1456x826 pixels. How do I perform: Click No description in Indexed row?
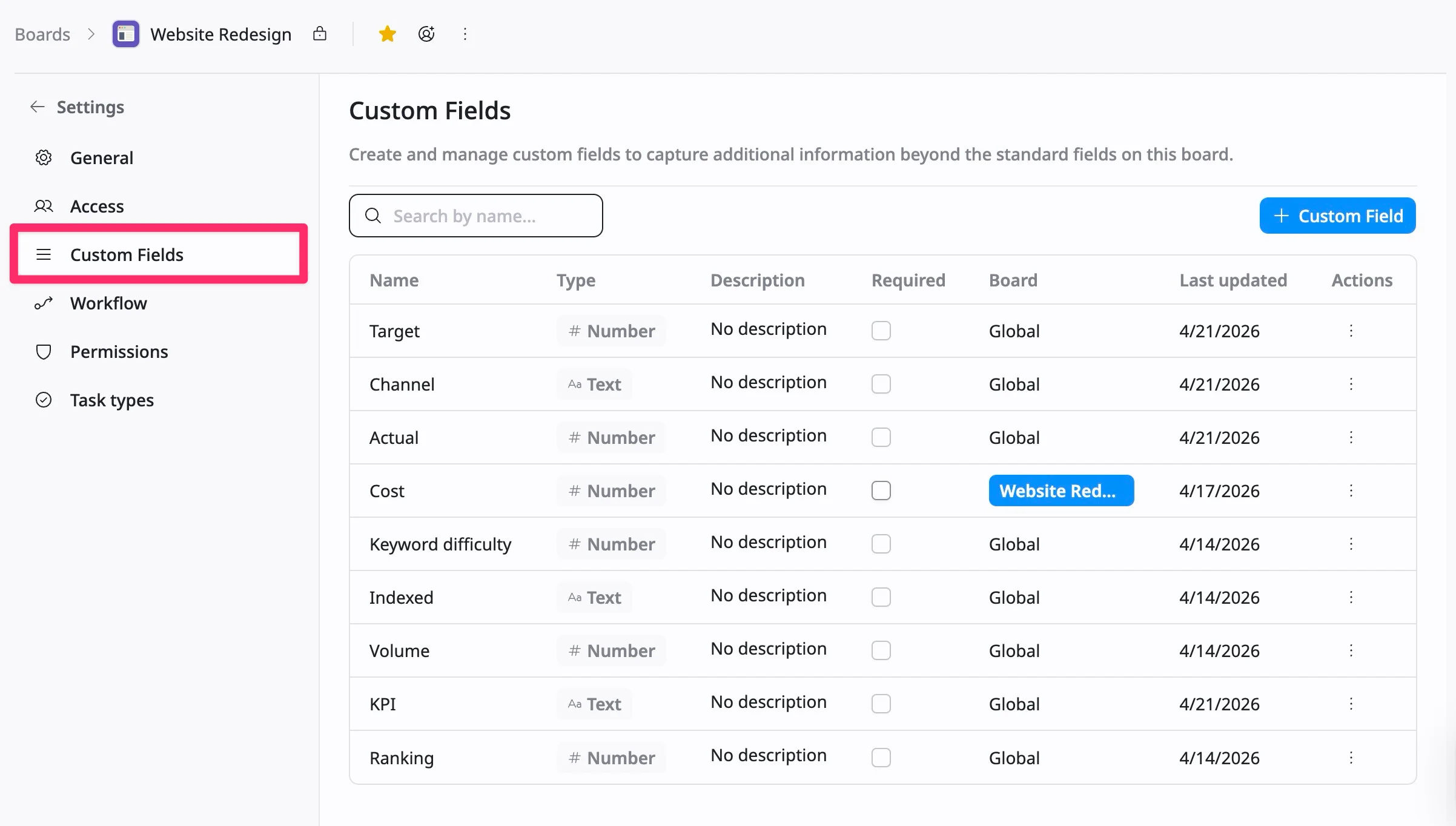tap(769, 596)
